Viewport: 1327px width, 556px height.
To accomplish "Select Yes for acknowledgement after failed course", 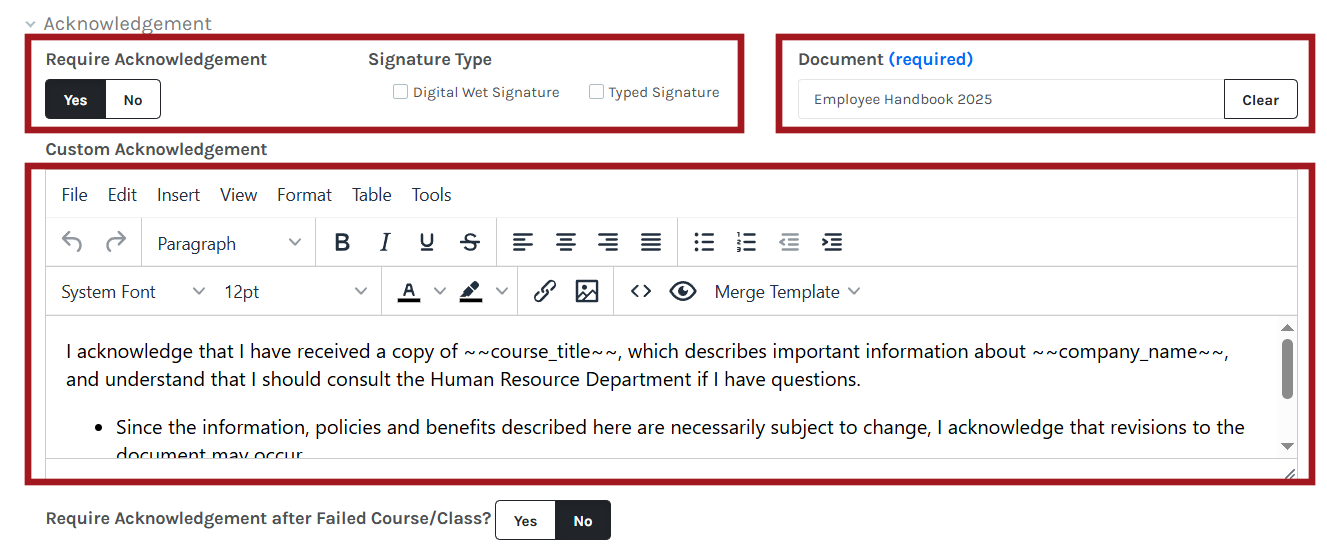I will click(x=525, y=520).
